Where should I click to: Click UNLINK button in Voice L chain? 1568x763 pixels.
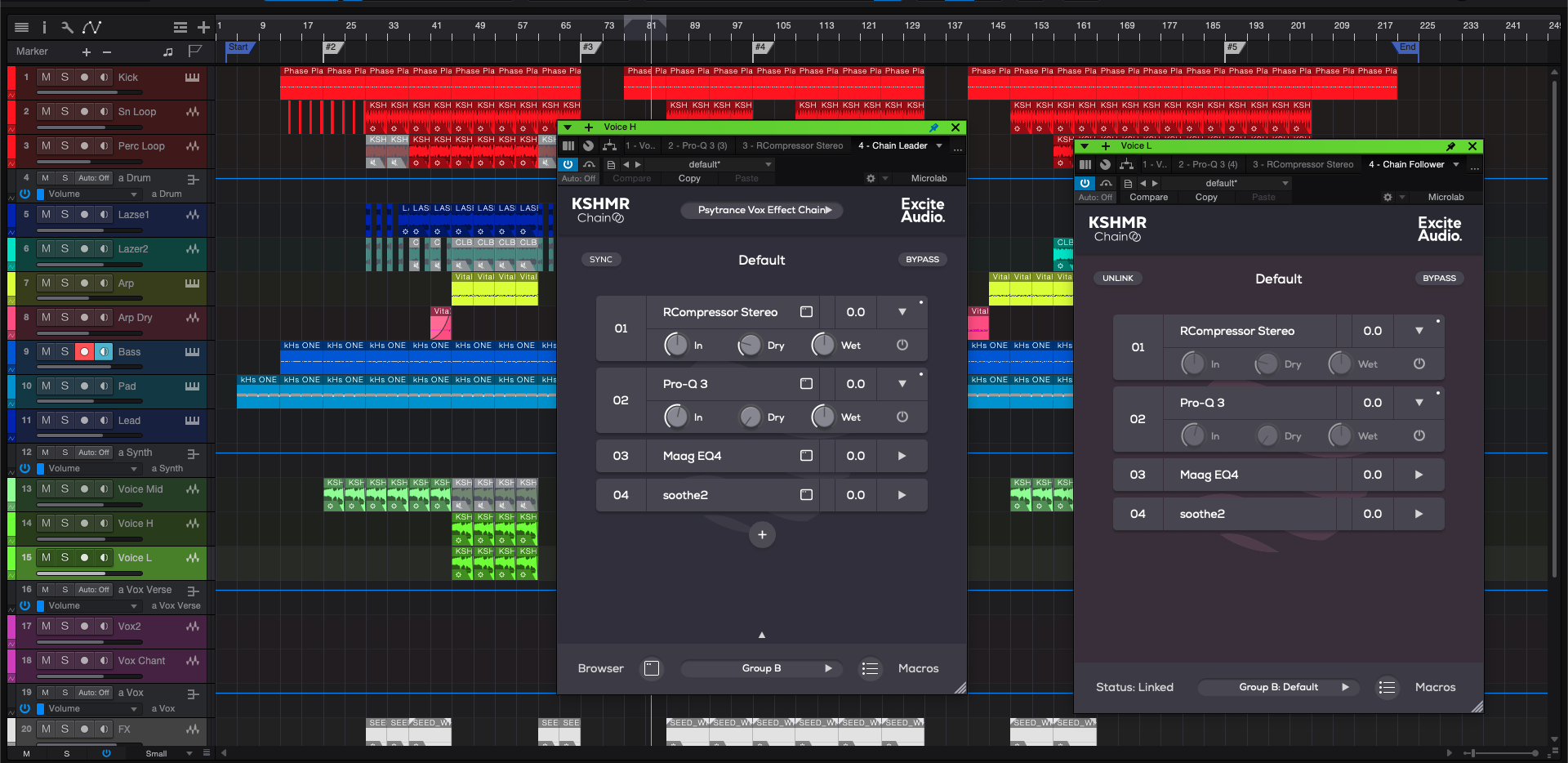pyautogui.click(x=1118, y=279)
